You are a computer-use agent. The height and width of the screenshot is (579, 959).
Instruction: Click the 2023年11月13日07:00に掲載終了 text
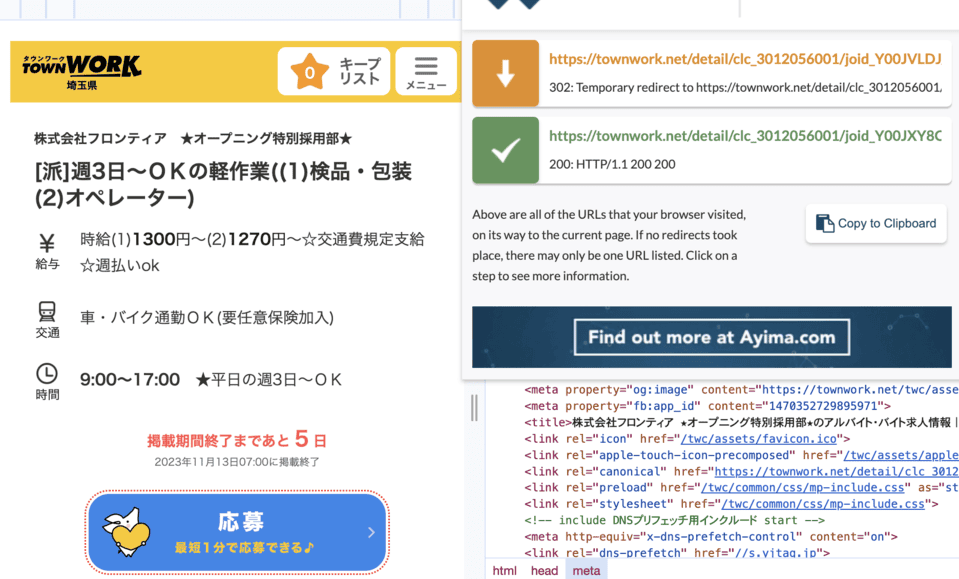237,462
